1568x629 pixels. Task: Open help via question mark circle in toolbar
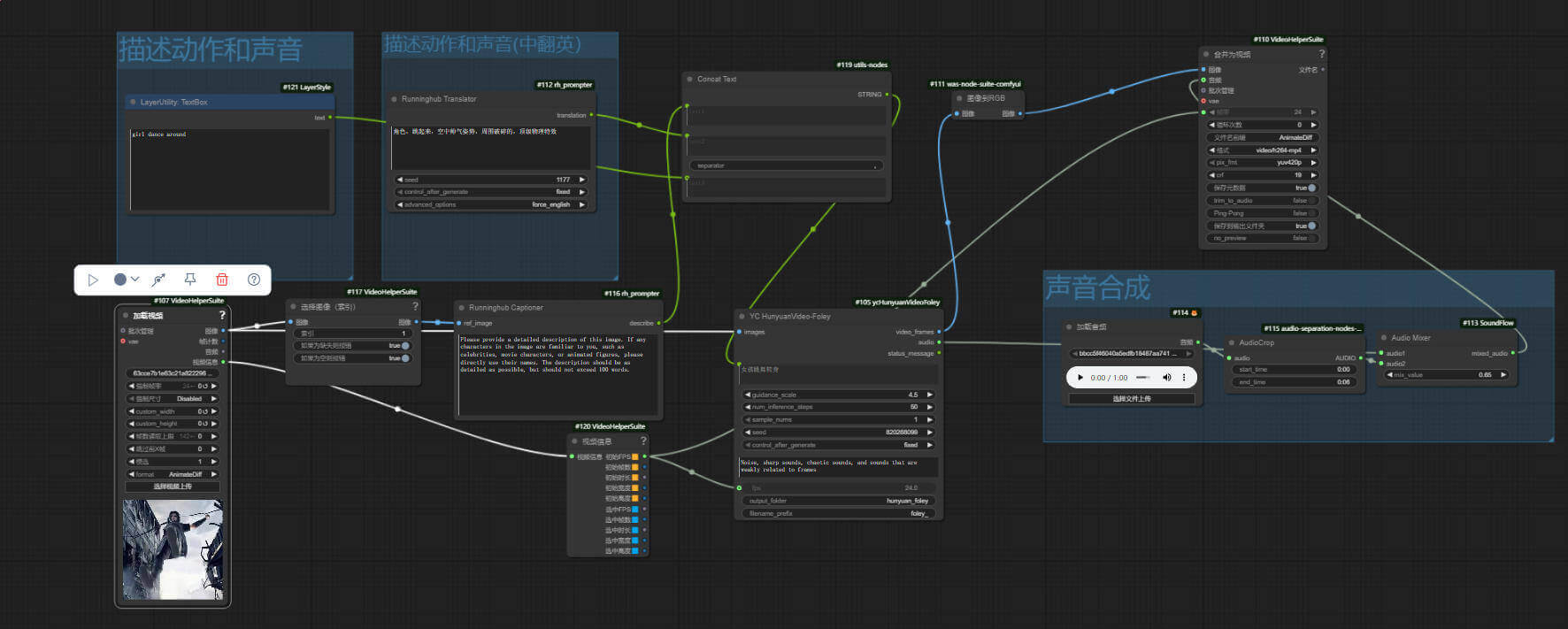pos(254,280)
